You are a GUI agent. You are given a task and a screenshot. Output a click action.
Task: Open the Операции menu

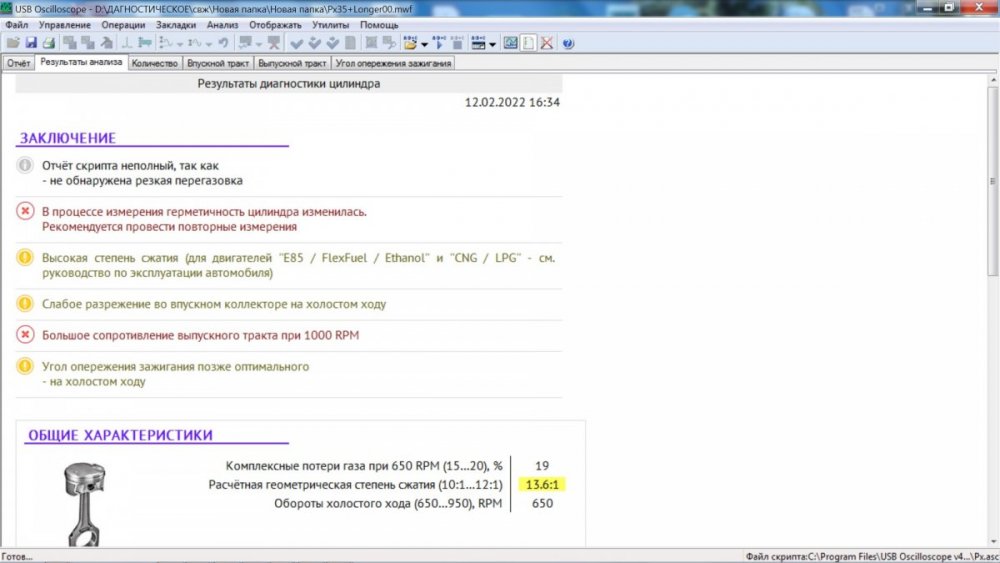coord(123,25)
